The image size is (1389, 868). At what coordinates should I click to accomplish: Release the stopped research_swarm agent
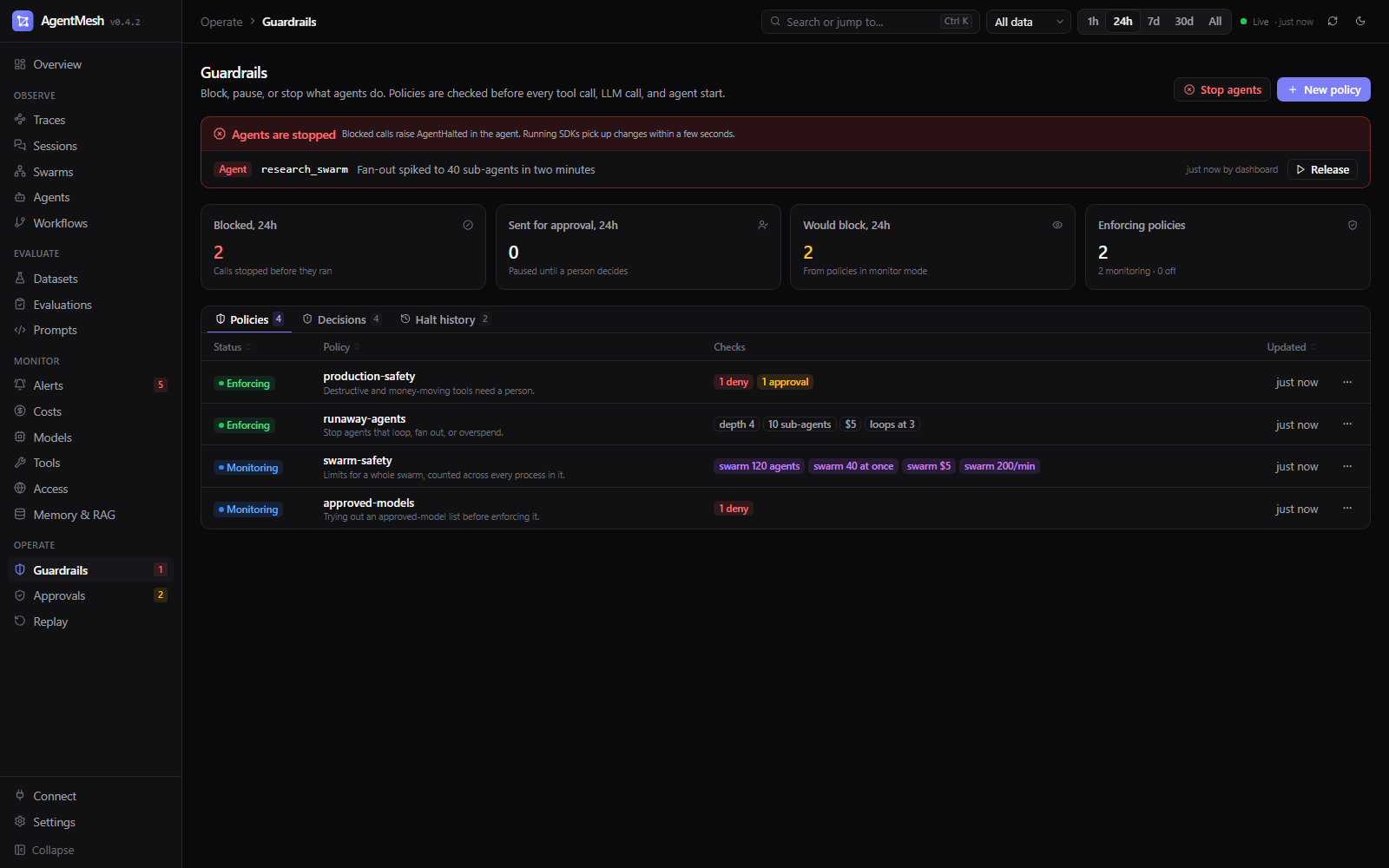[1322, 169]
